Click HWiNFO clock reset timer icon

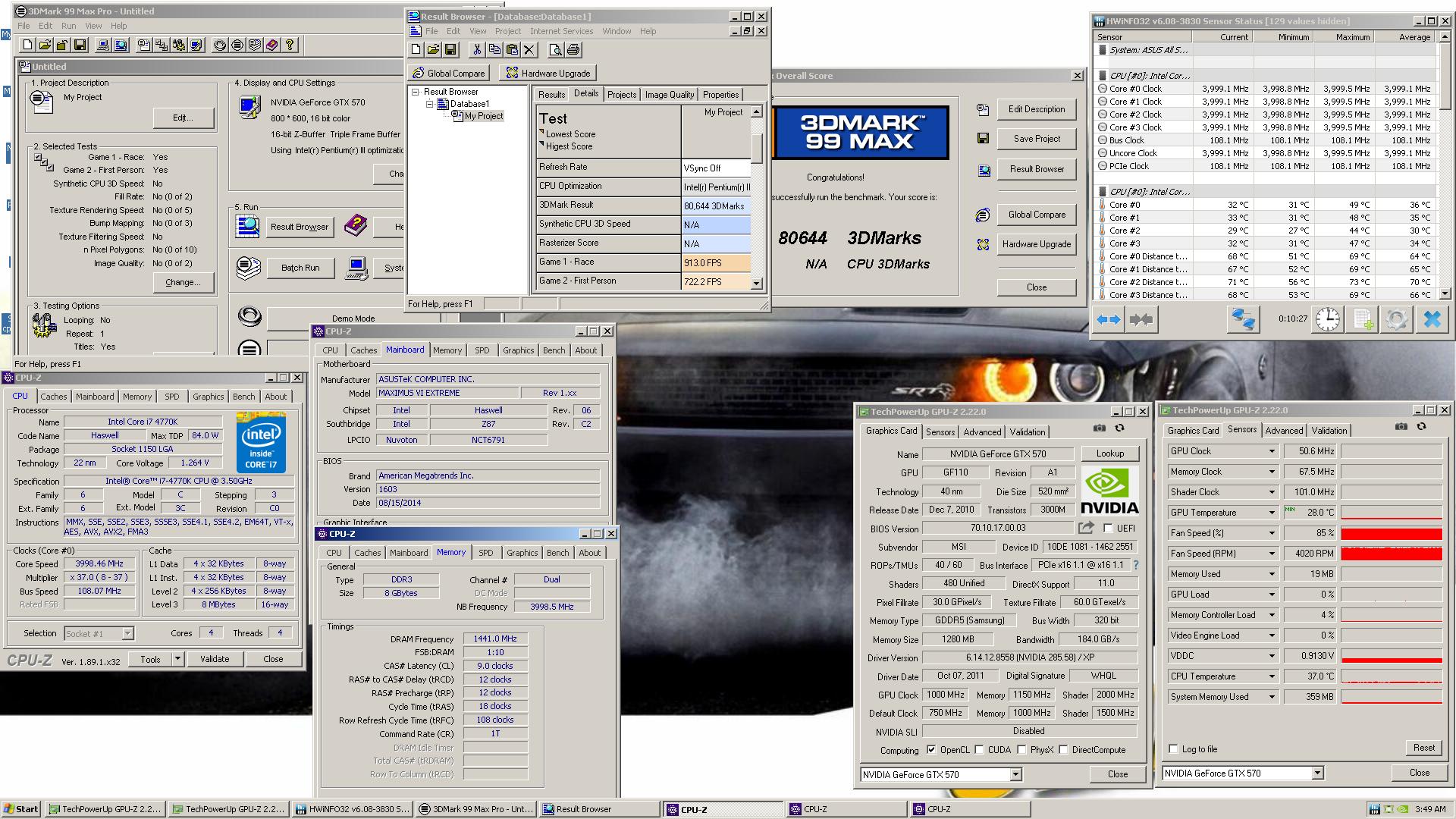pyautogui.click(x=1327, y=319)
